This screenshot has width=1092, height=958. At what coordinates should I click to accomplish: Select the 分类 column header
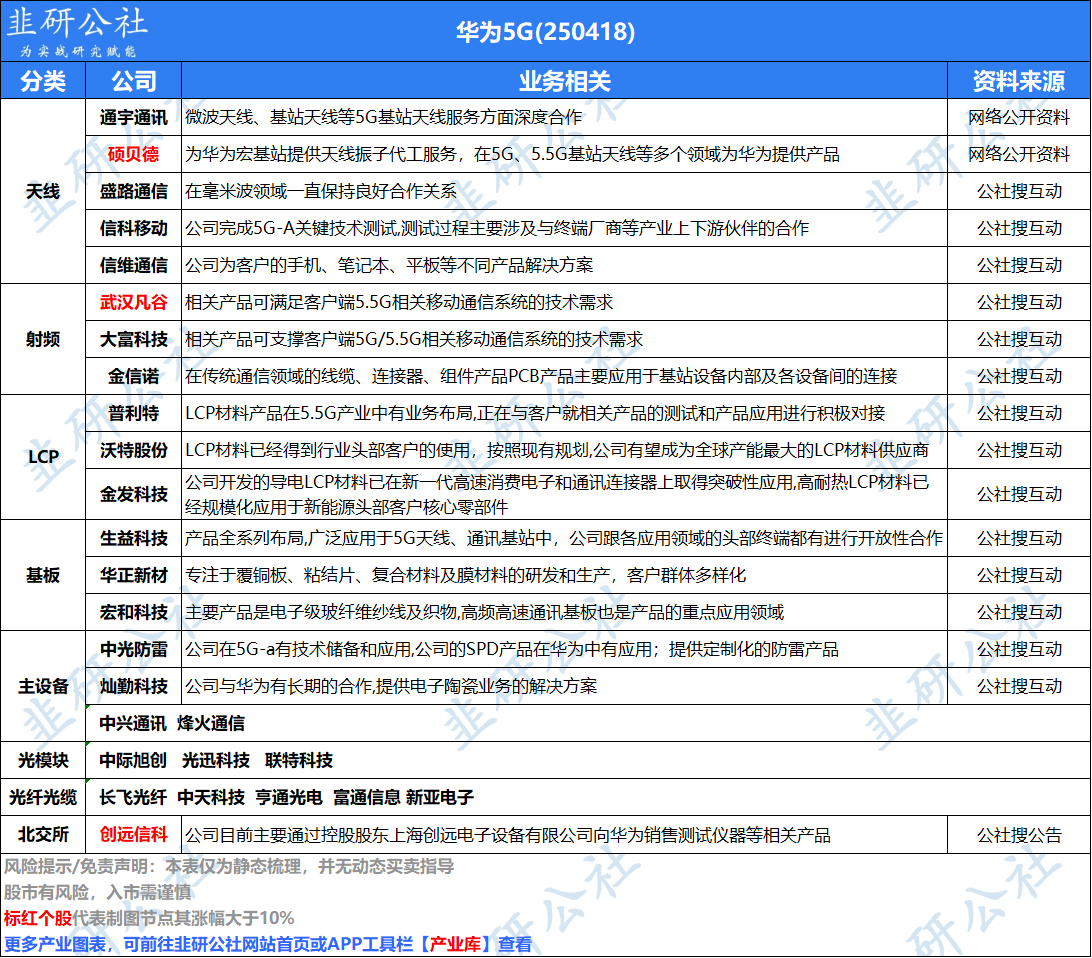pyautogui.click(x=43, y=81)
